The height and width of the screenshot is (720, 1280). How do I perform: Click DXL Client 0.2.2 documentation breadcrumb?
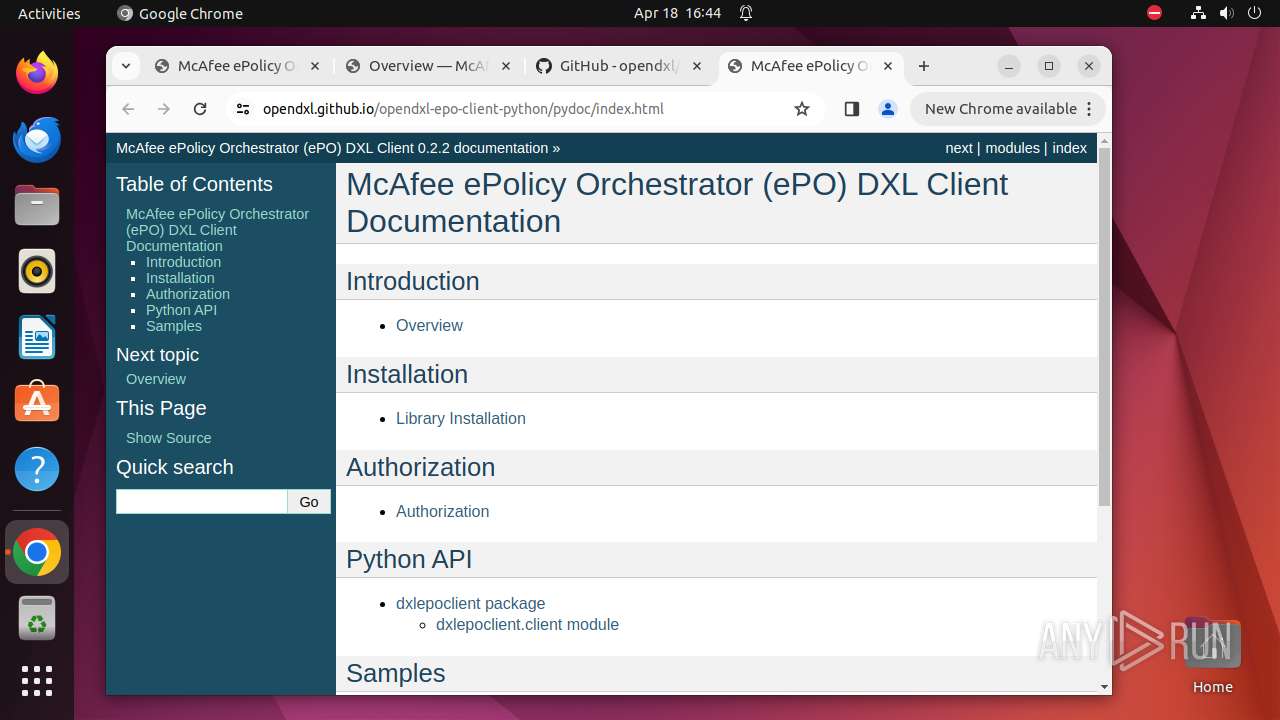332,148
